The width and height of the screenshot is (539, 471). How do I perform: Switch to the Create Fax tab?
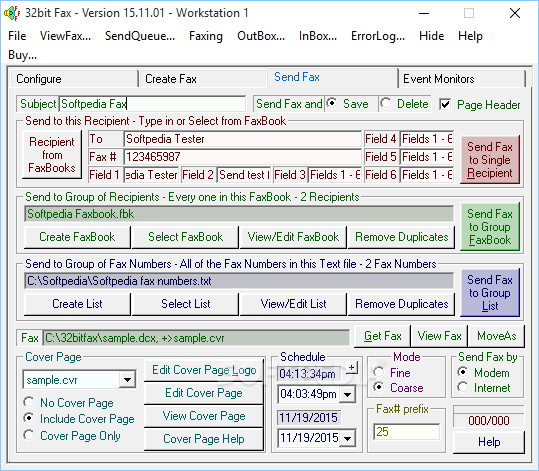(x=203, y=79)
